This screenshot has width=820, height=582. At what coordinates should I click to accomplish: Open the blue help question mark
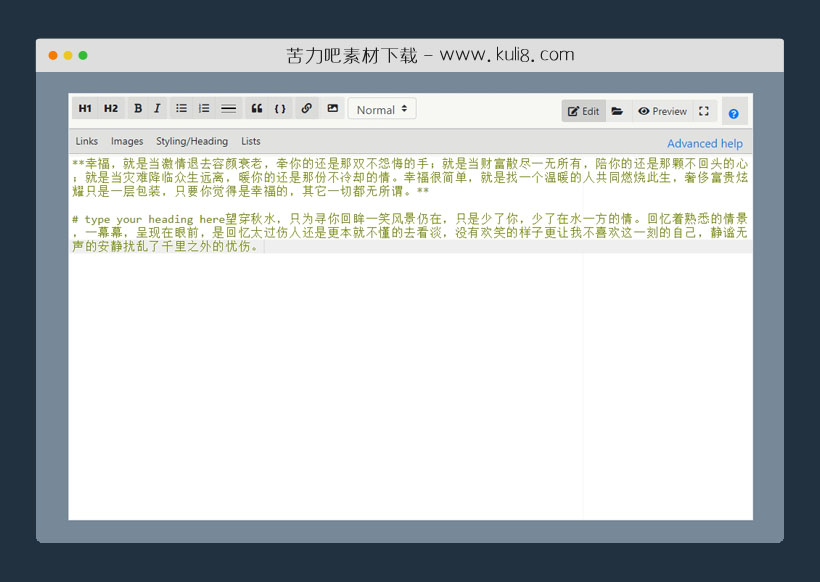click(x=734, y=114)
